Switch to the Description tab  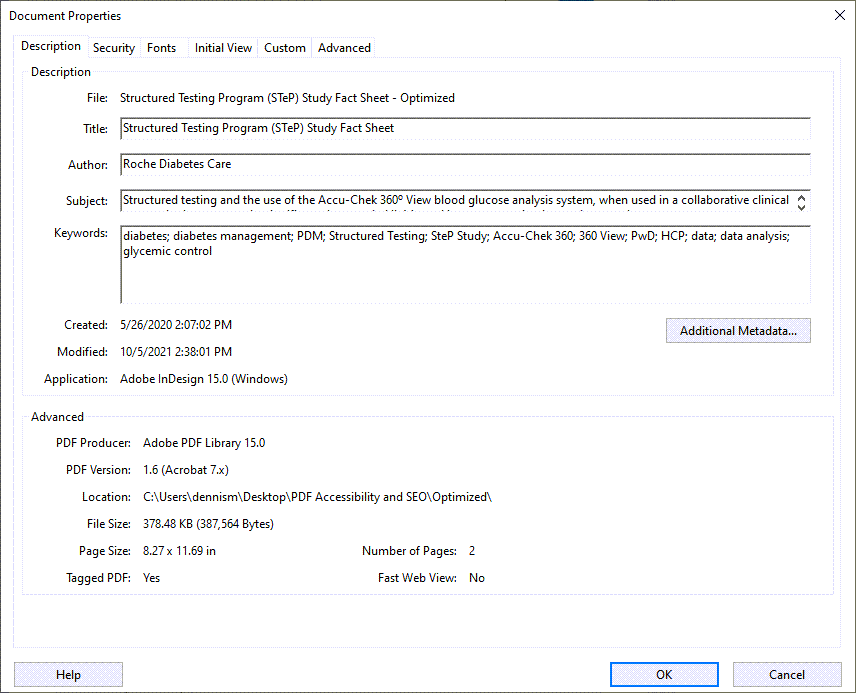click(51, 46)
